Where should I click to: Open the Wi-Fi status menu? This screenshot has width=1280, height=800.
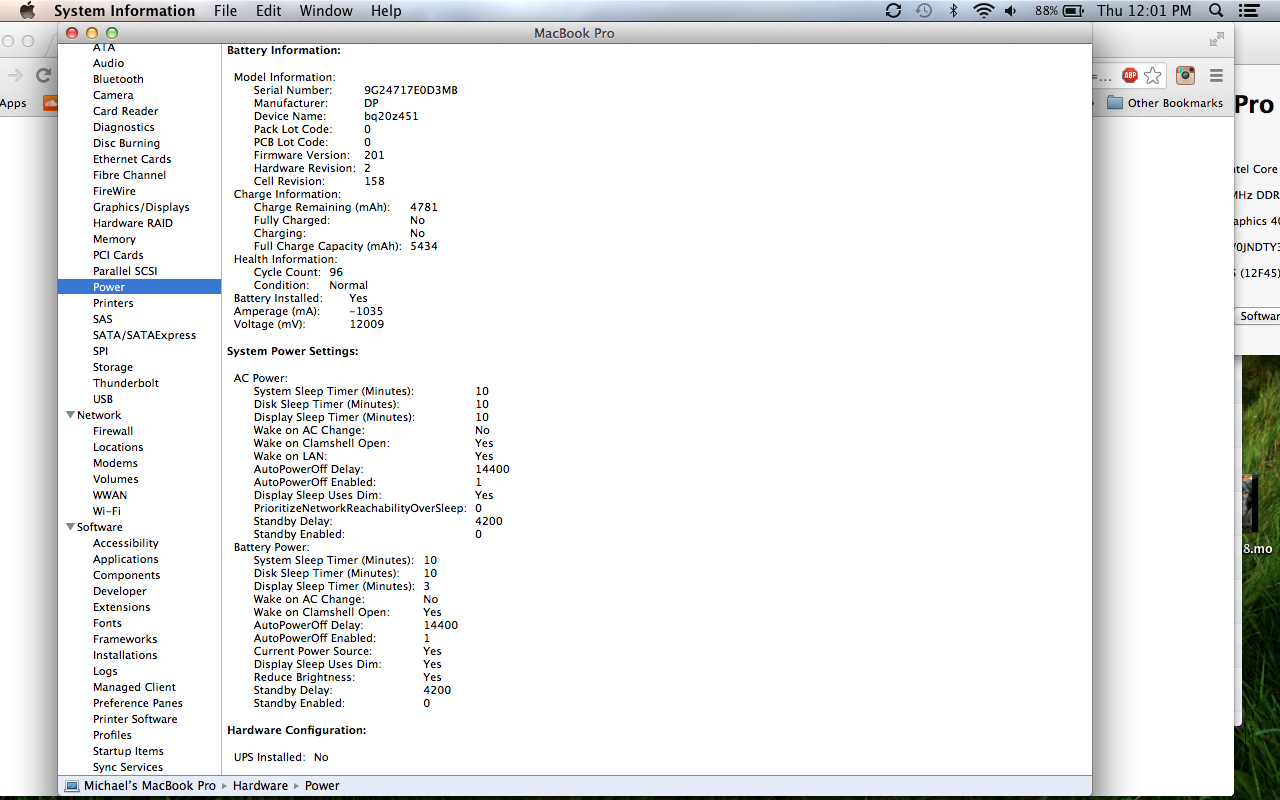point(984,11)
